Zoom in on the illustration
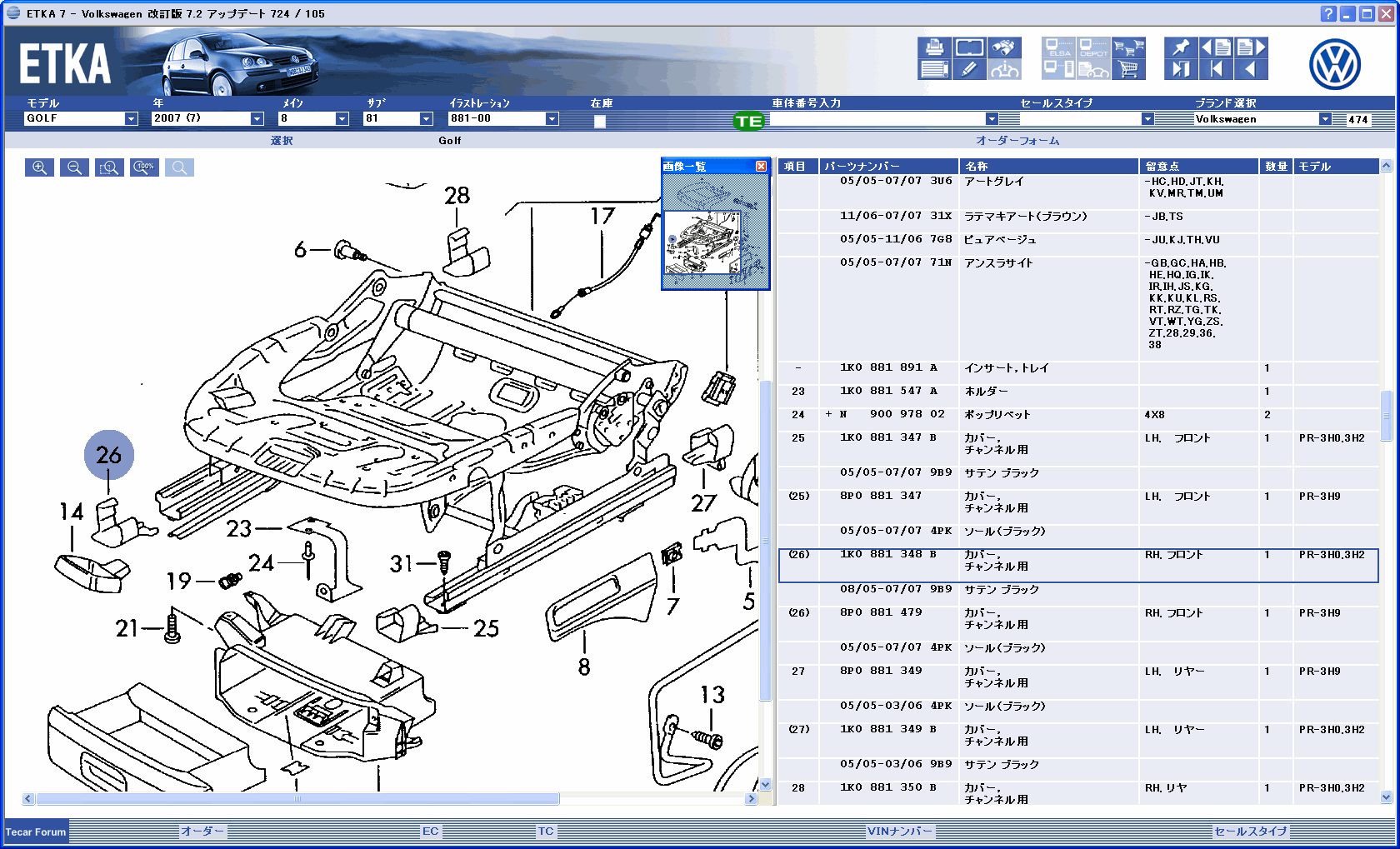 point(39,167)
